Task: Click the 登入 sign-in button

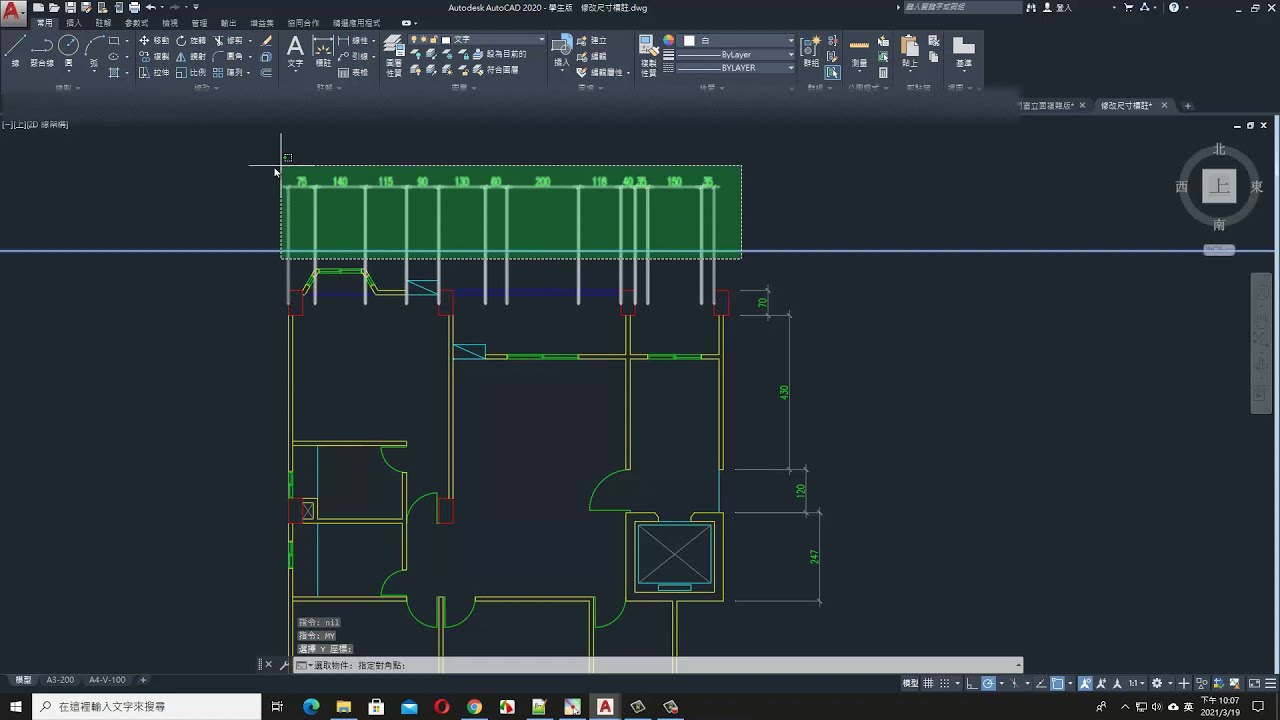Action: click(1057, 7)
